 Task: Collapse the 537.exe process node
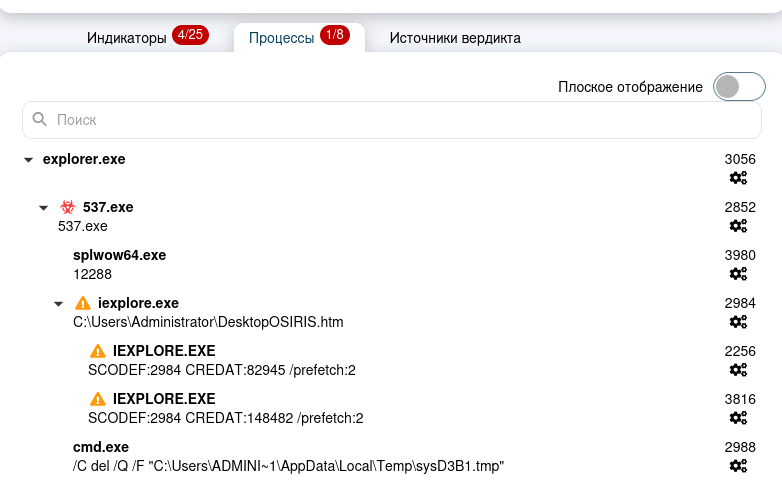[44, 208]
